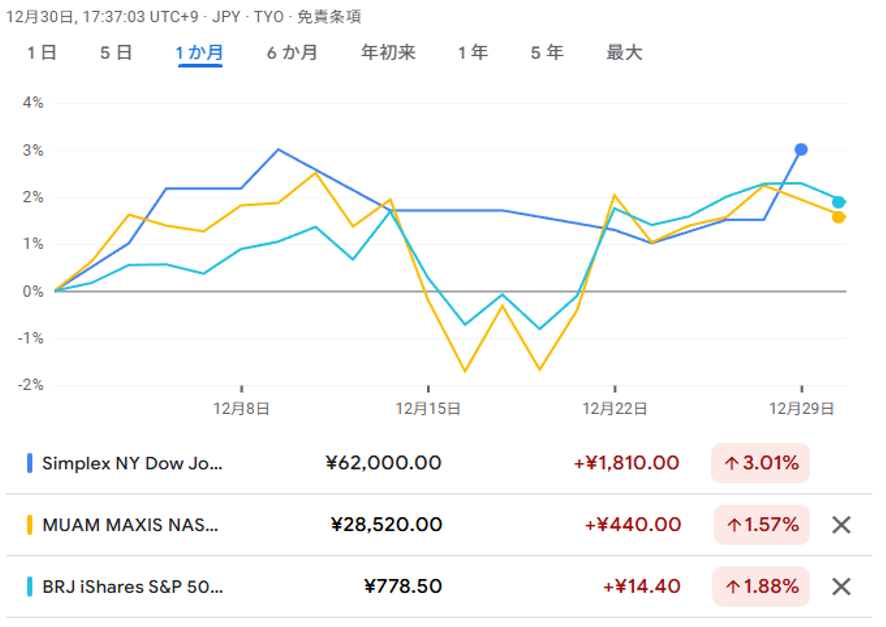The image size is (886, 627).
Task: Open the 1年 chart range
Action: [473, 53]
